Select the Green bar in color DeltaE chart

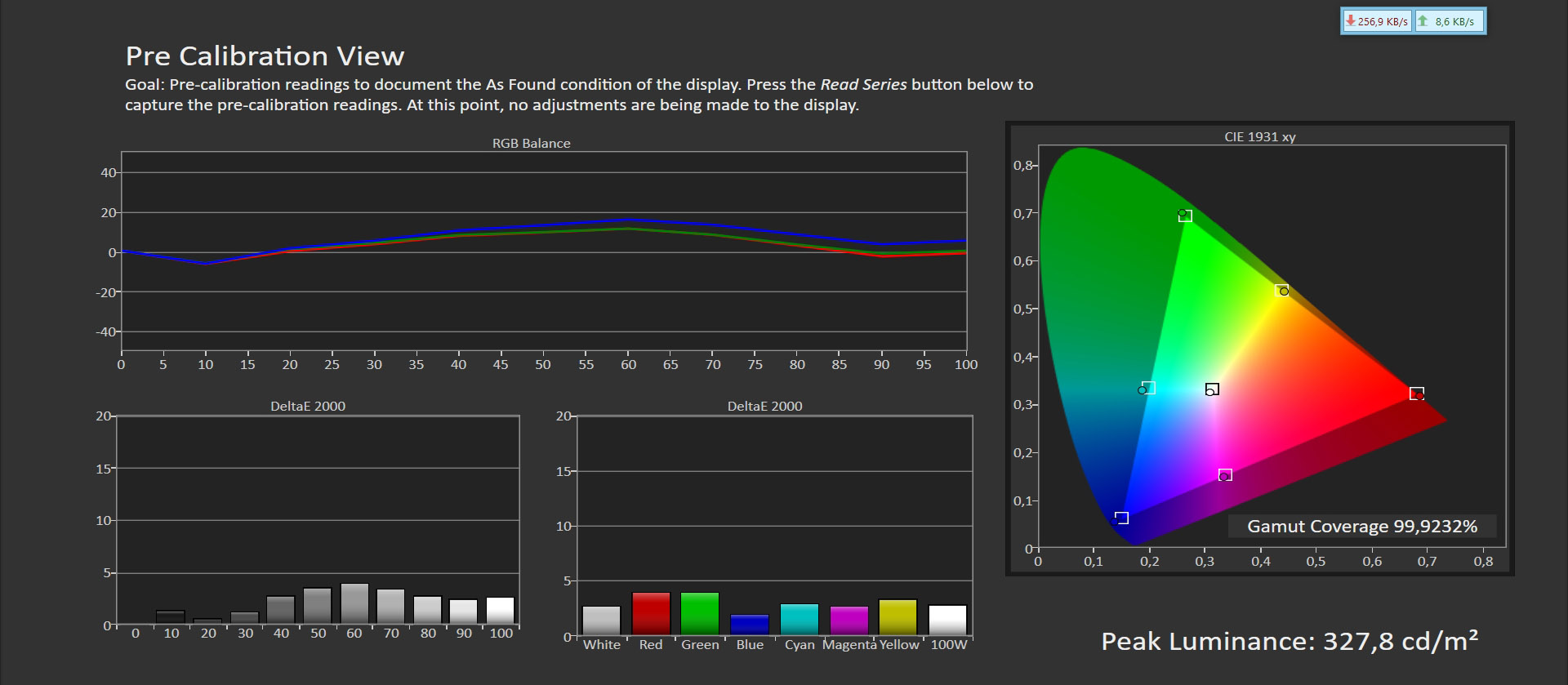click(x=700, y=613)
